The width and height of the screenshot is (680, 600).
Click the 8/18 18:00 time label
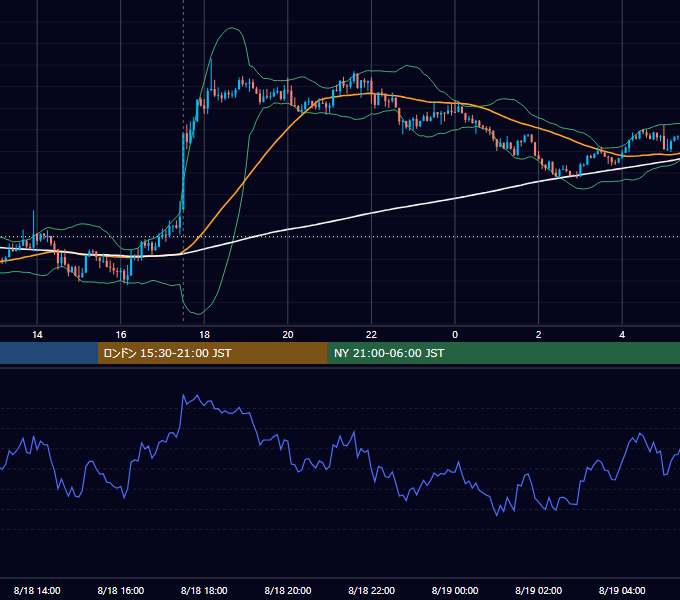coord(204,590)
